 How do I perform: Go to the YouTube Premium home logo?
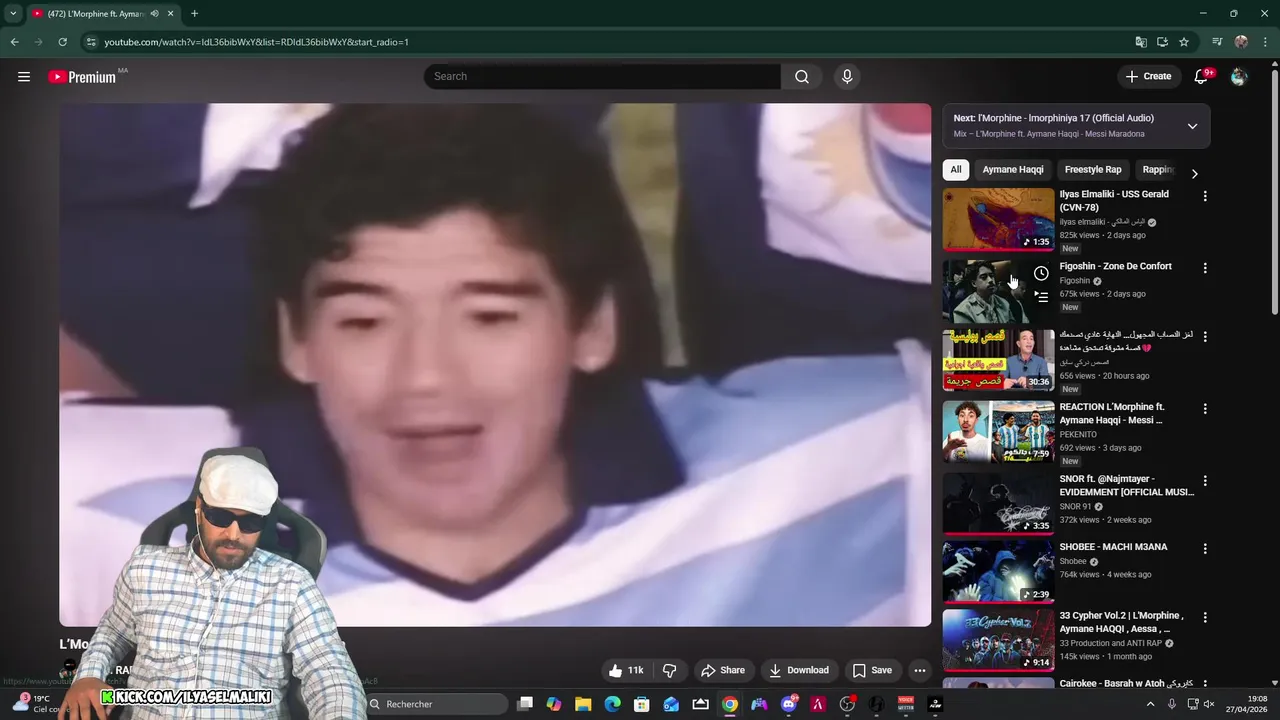coord(82,77)
